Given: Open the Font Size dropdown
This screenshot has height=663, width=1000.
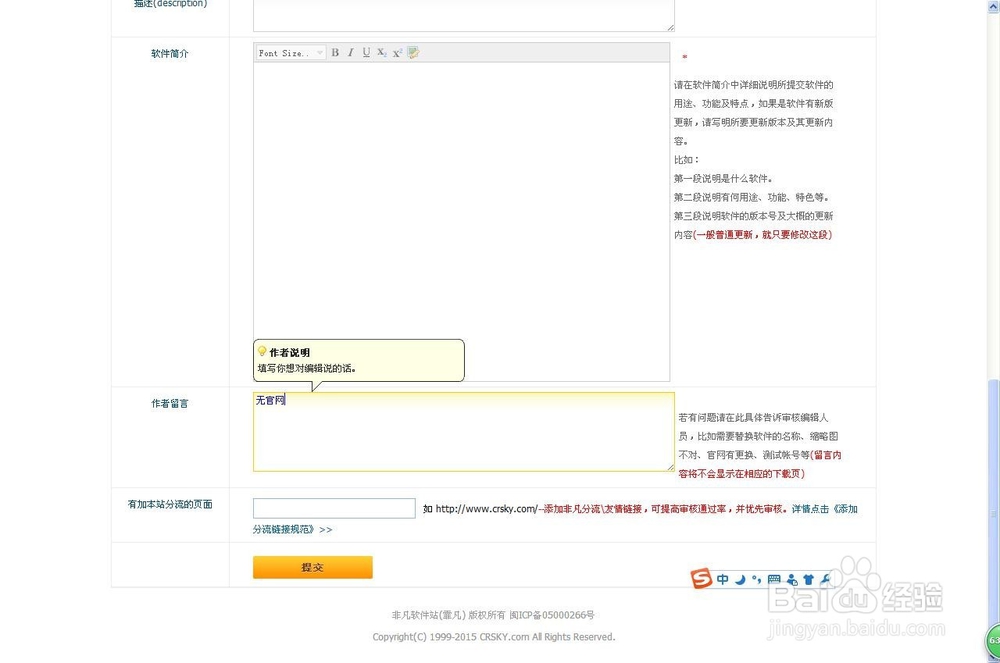Looking at the screenshot, I should (290, 52).
